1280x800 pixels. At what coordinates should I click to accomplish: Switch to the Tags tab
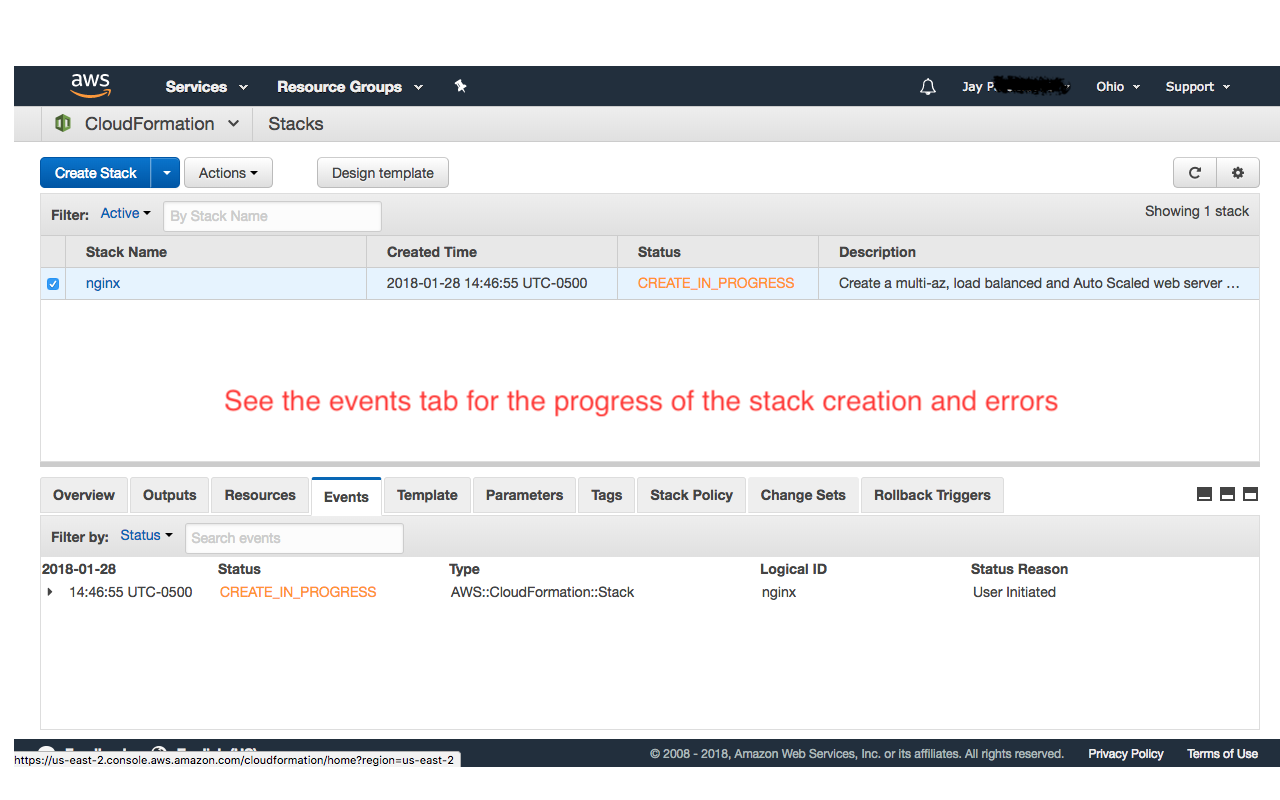pyautogui.click(x=607, y=495)
